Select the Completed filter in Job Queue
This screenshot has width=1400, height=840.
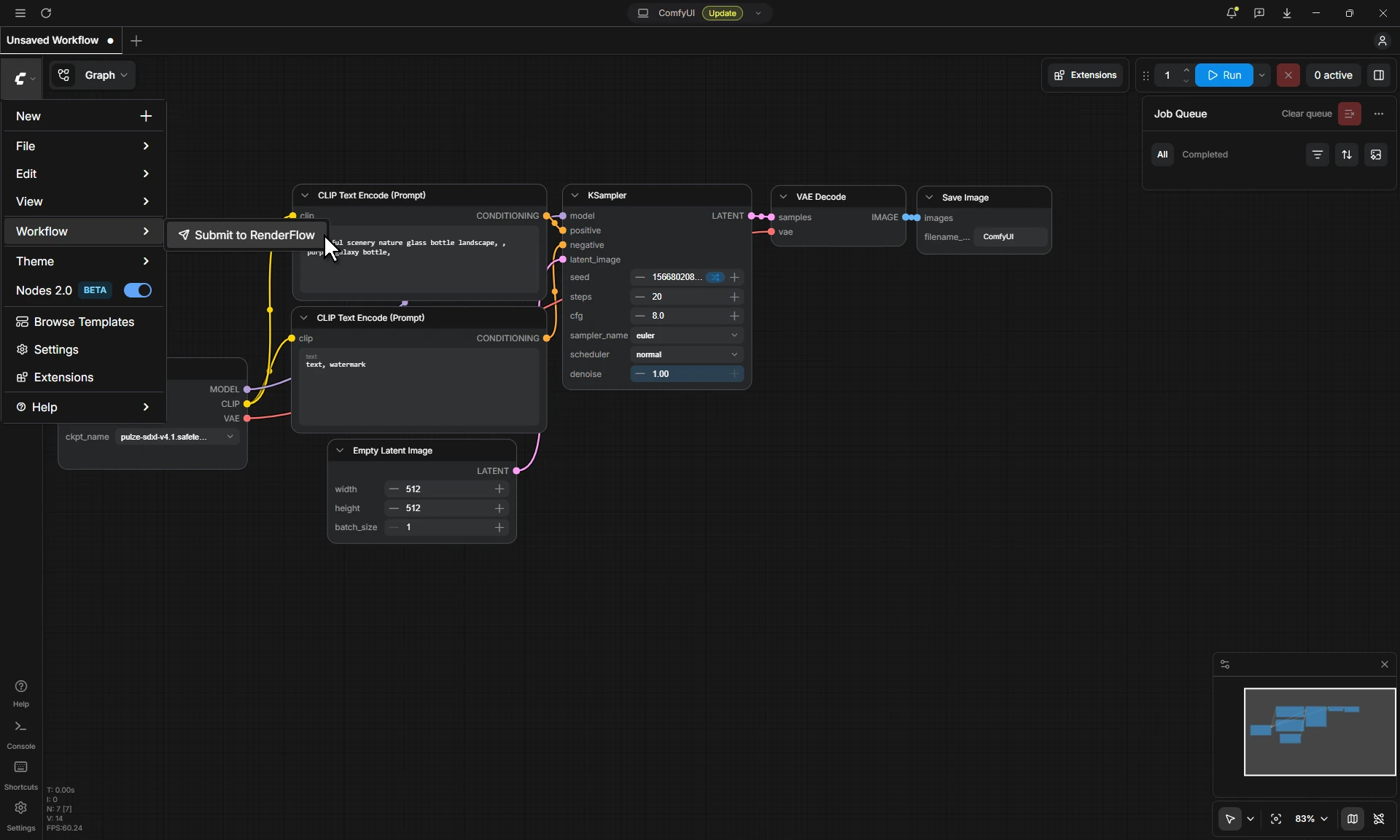pyautogui.click(x=1205, y=155)
